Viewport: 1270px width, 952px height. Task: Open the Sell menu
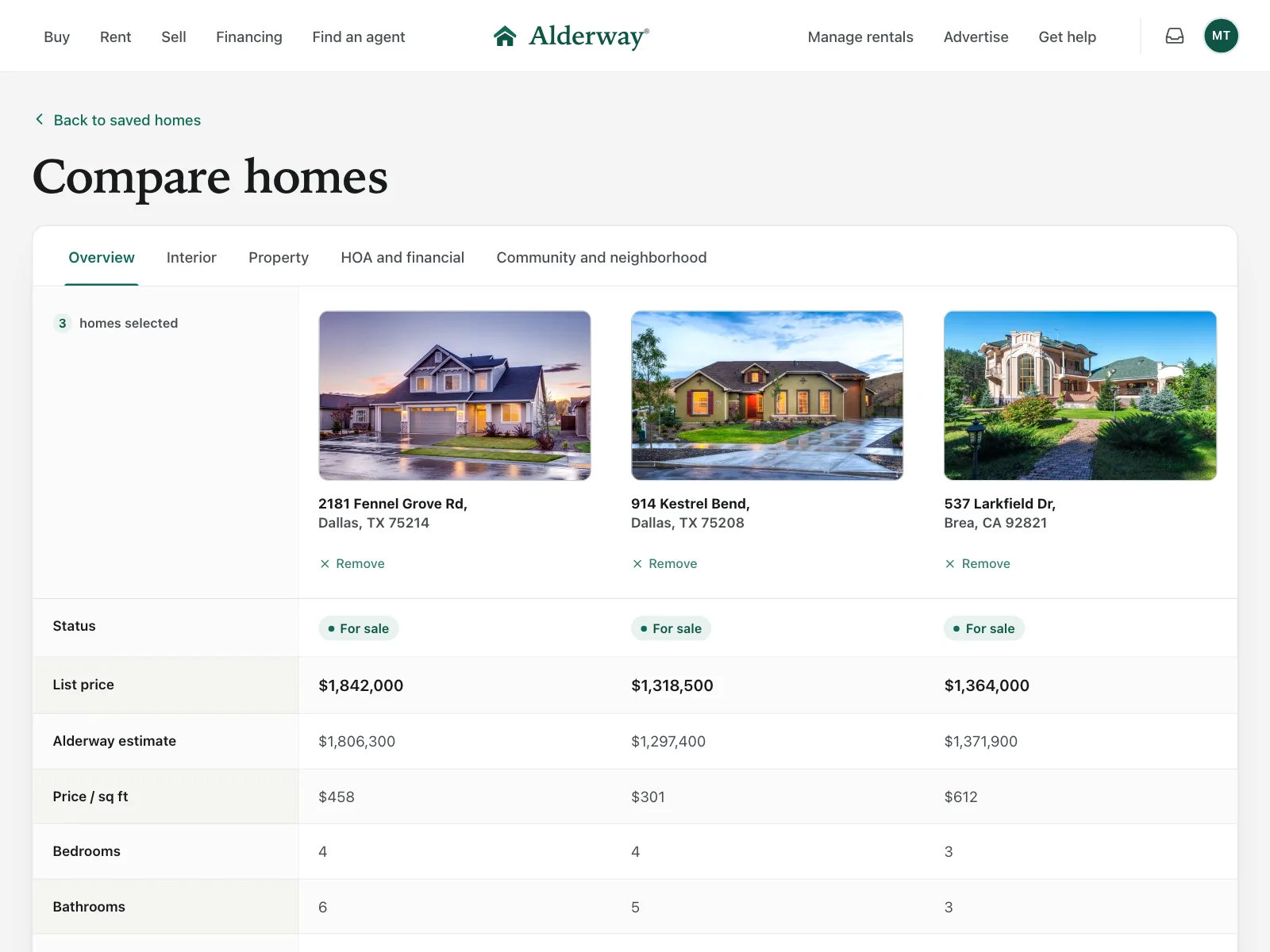[x=173, y=36]
